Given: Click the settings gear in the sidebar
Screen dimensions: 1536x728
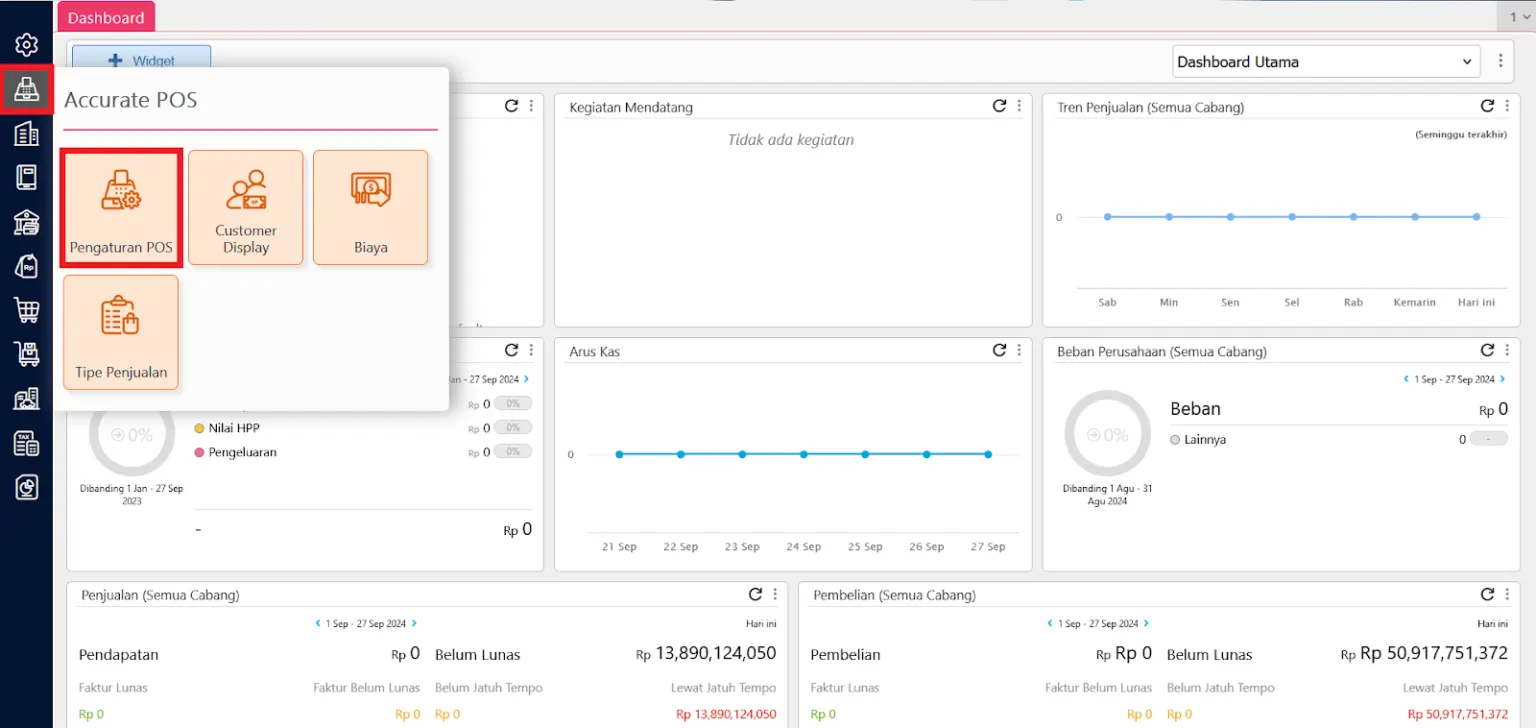Looking at the screenshot, I should 27,45.
